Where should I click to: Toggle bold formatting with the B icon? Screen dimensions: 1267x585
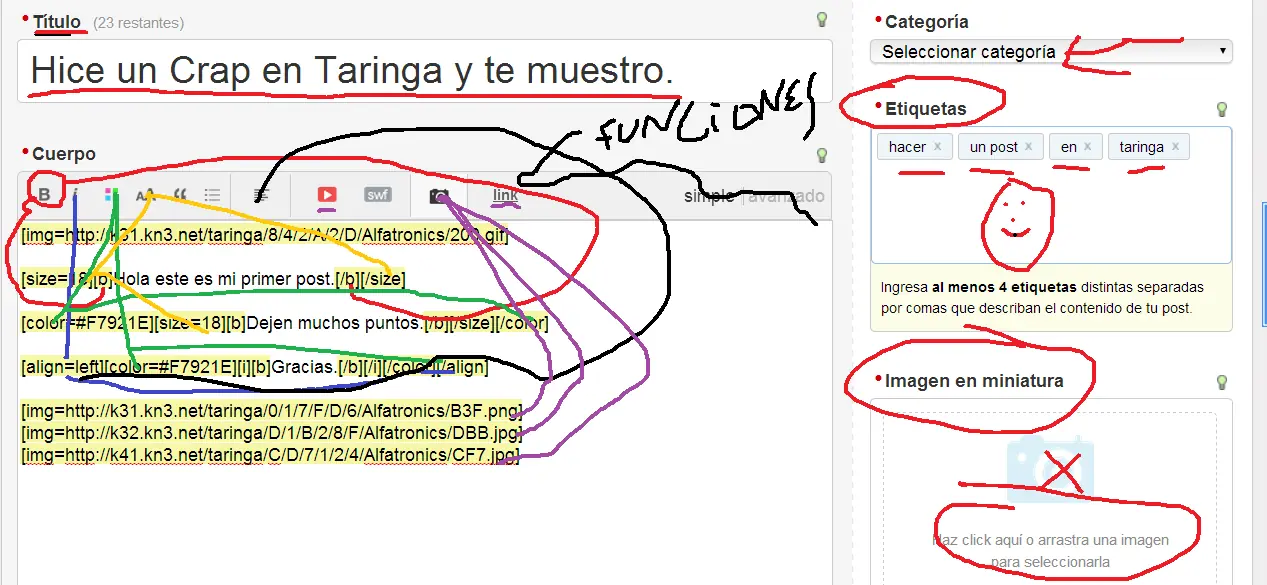point(44,194)
